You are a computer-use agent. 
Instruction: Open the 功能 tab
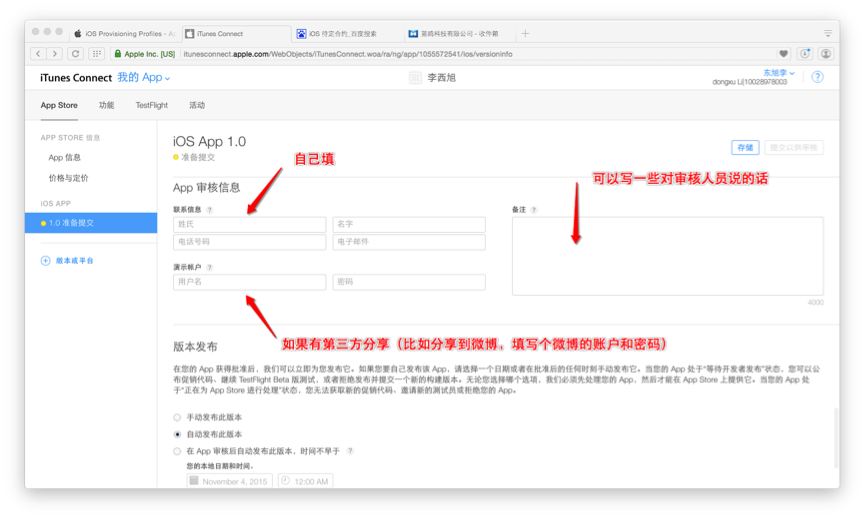106,105
